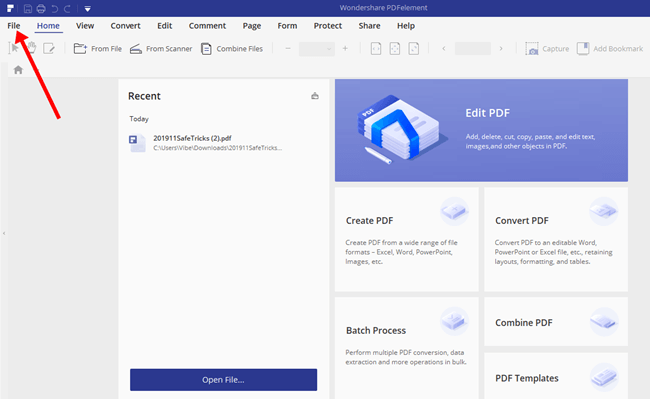This screenshot has height=399, width=650.
Task: Open recent file 201911SafeTricks (2).pdf
Action: click(205, 143)
